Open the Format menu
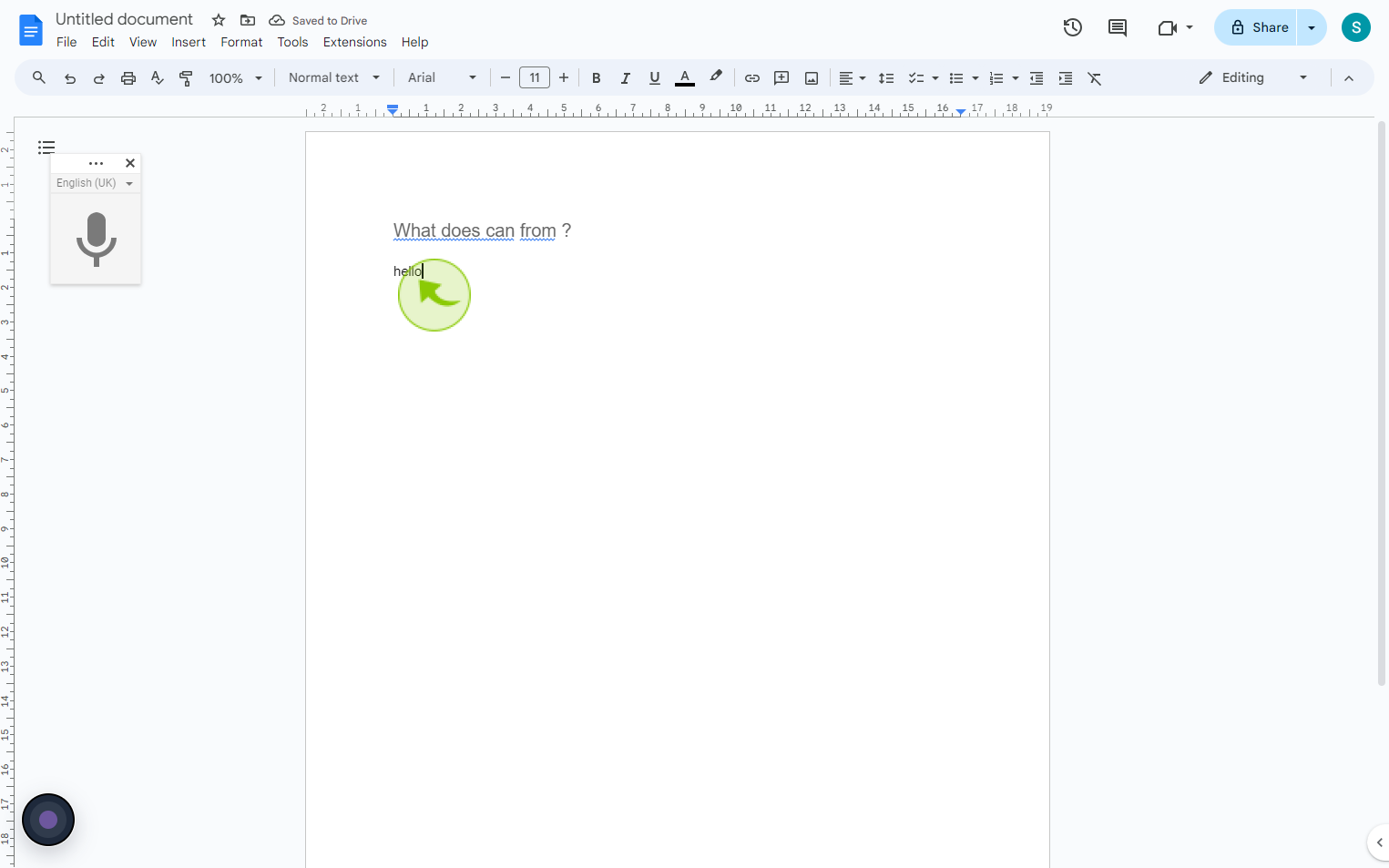Screen dimensions: 1389x868 [241, 42]
